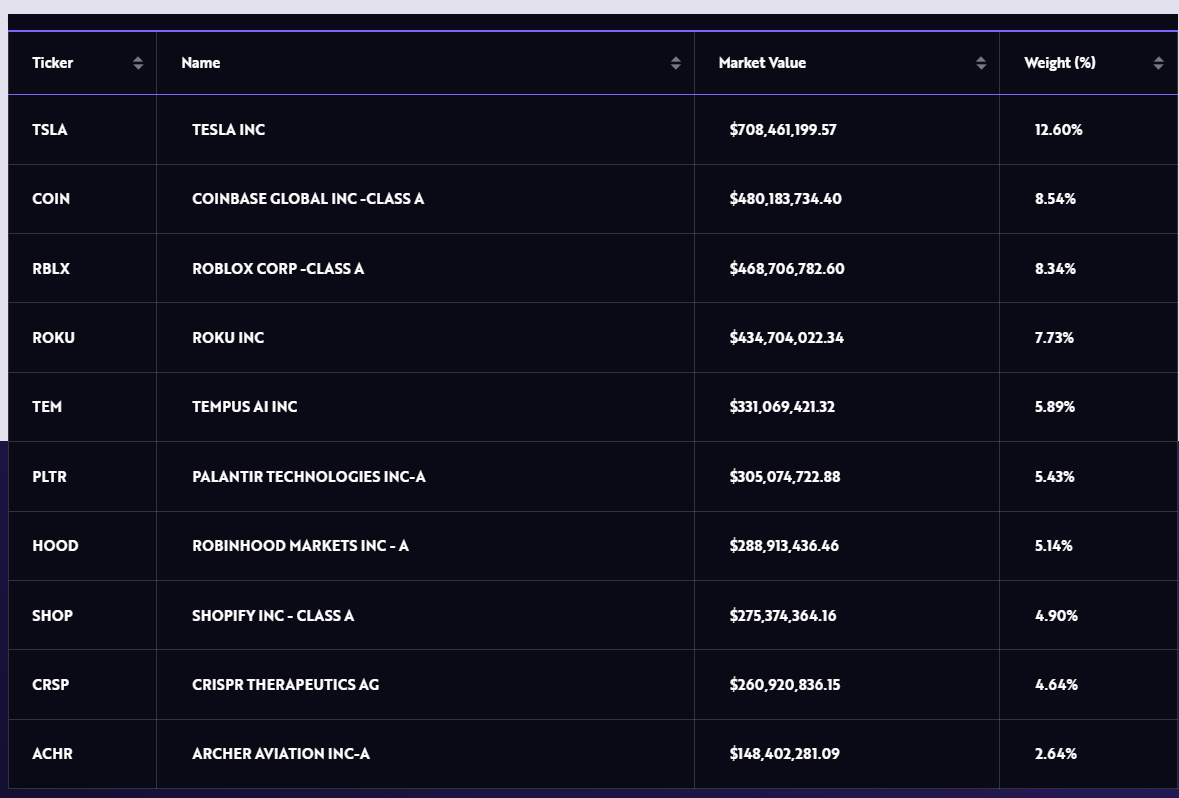The width and height of the screenshot is (1179, 798).
Task: Click the Ticker column header label
Action: point(53,63)
